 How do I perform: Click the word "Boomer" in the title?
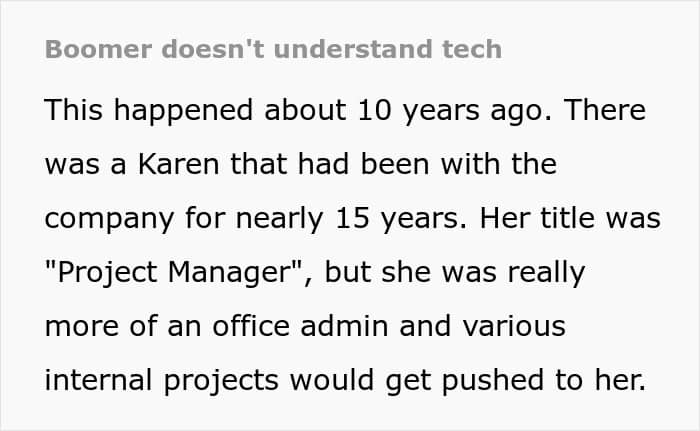pos(98,49)
